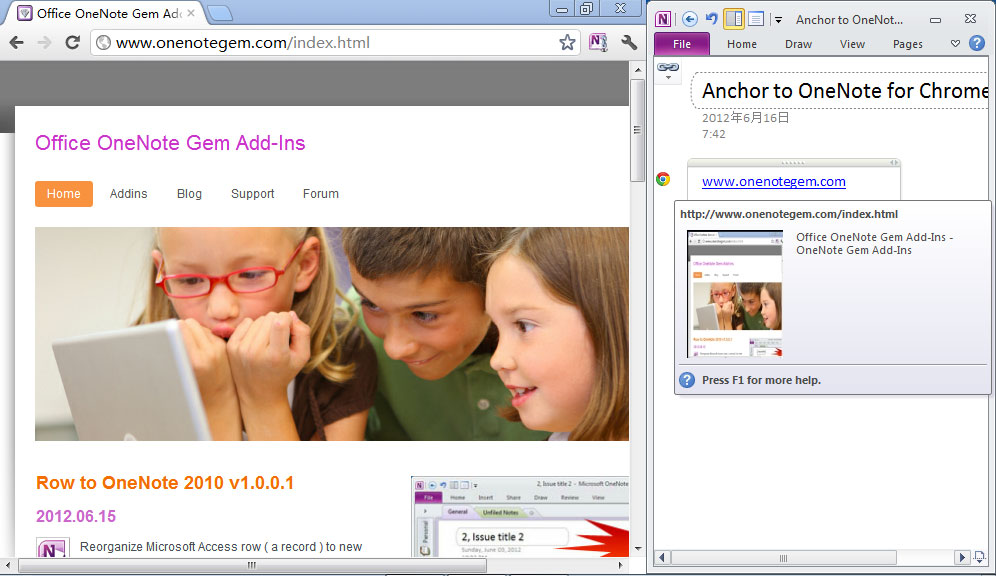Undo last action in OneNote
Image resolution: width=996 pixels, height=576 pixels.
pyautogui.click(x=711, y=19)
